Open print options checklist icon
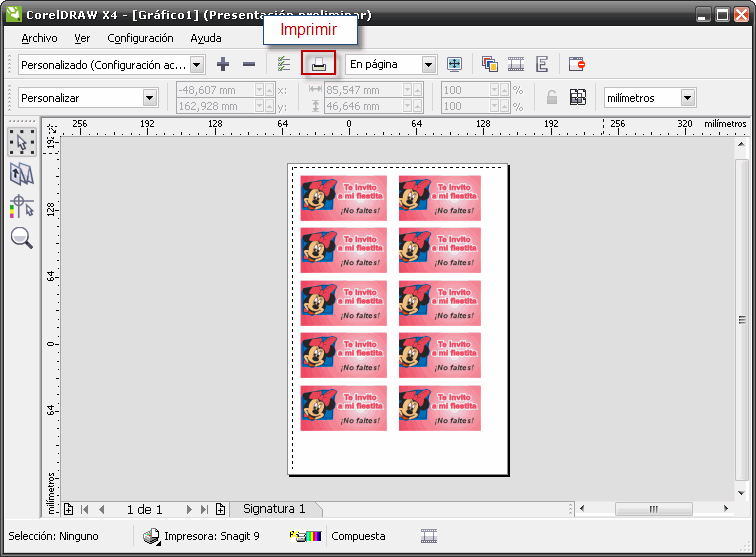 pyautogui.click(x=284, y=64)
